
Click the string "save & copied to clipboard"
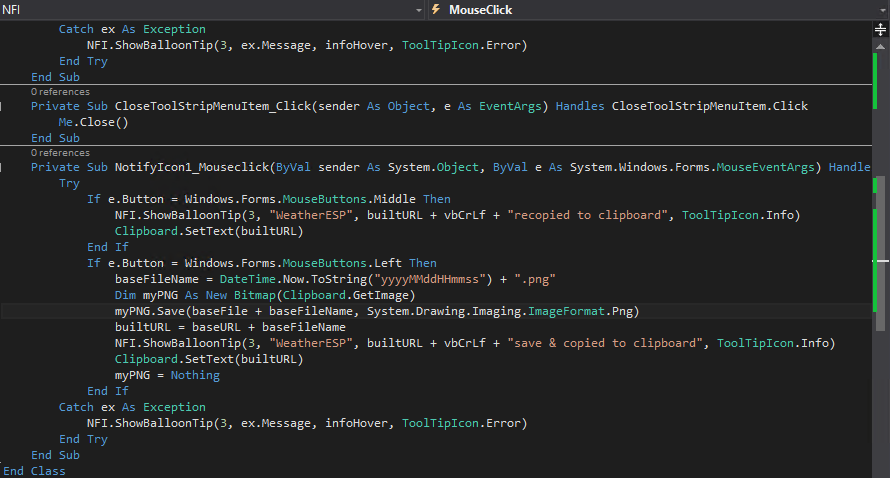pos(605,343)
